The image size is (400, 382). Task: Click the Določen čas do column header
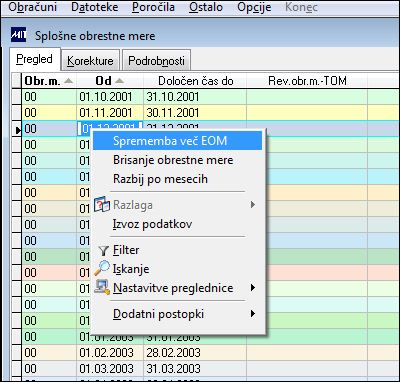click(x=195, y=81)
